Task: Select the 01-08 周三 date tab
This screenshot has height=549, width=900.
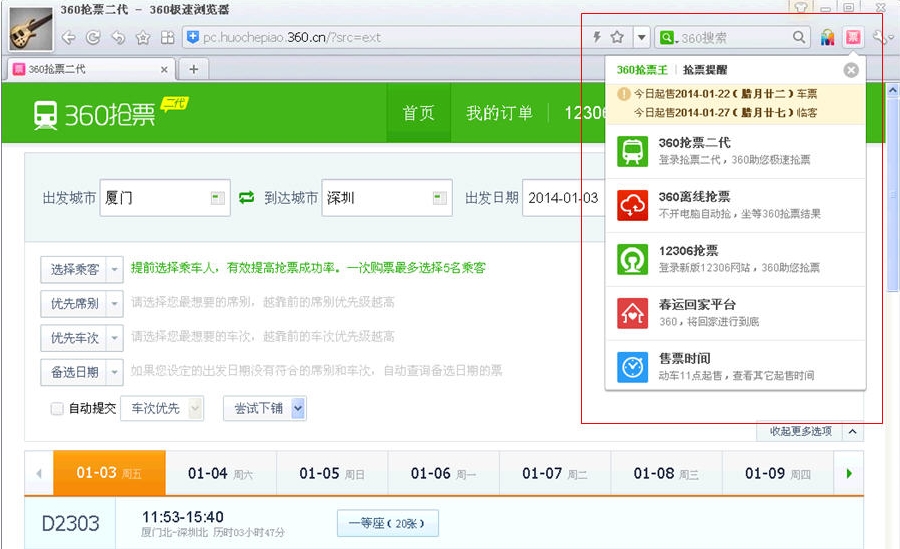Action: click(666, 473)
